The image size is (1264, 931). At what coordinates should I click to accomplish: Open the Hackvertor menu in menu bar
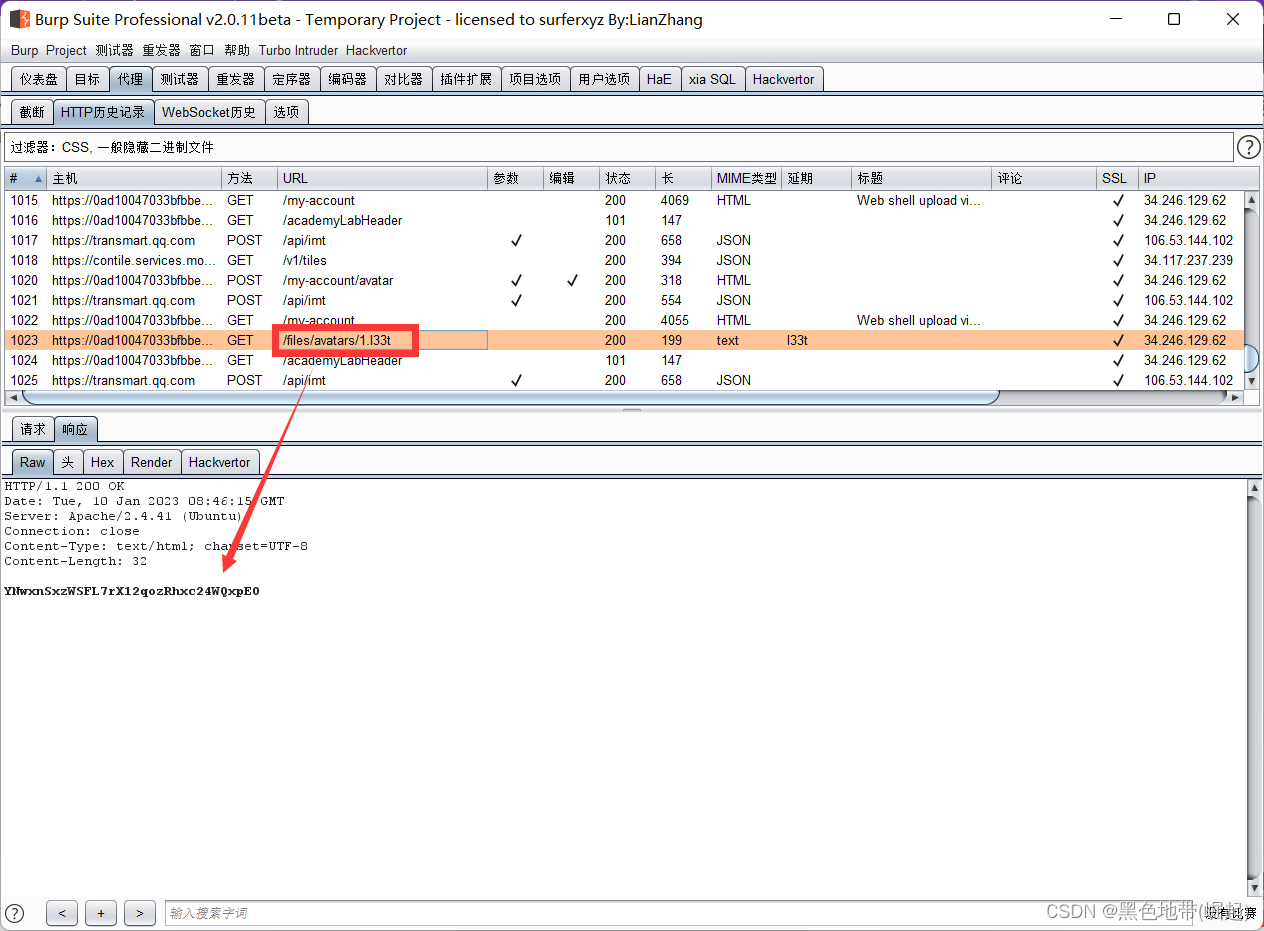(x=376, y=50)
